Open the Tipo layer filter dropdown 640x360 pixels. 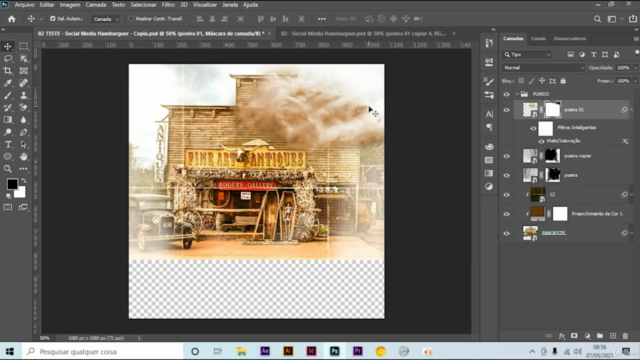[x=527, y=55]
